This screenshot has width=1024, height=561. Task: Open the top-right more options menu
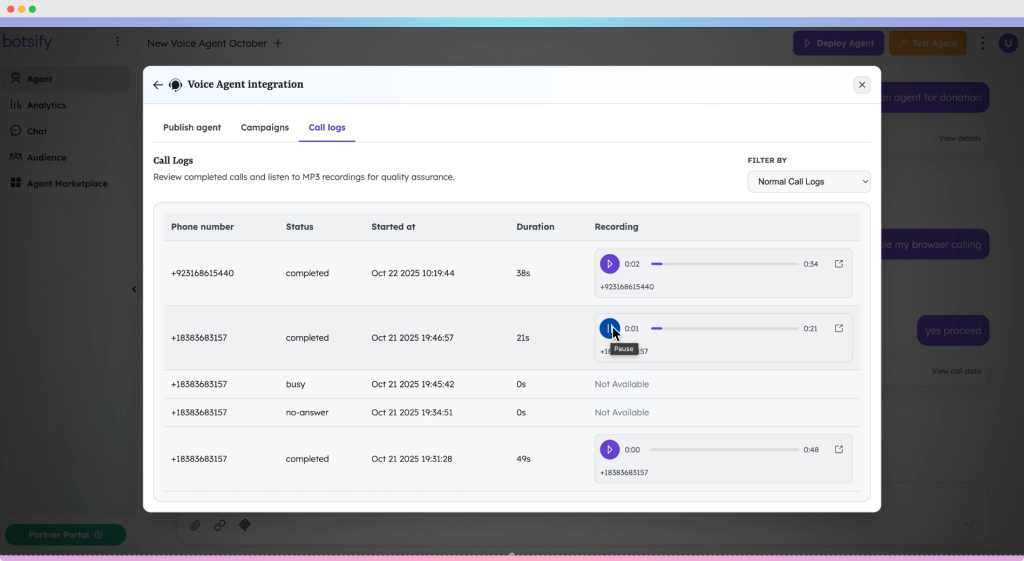[x=982, y=43]
